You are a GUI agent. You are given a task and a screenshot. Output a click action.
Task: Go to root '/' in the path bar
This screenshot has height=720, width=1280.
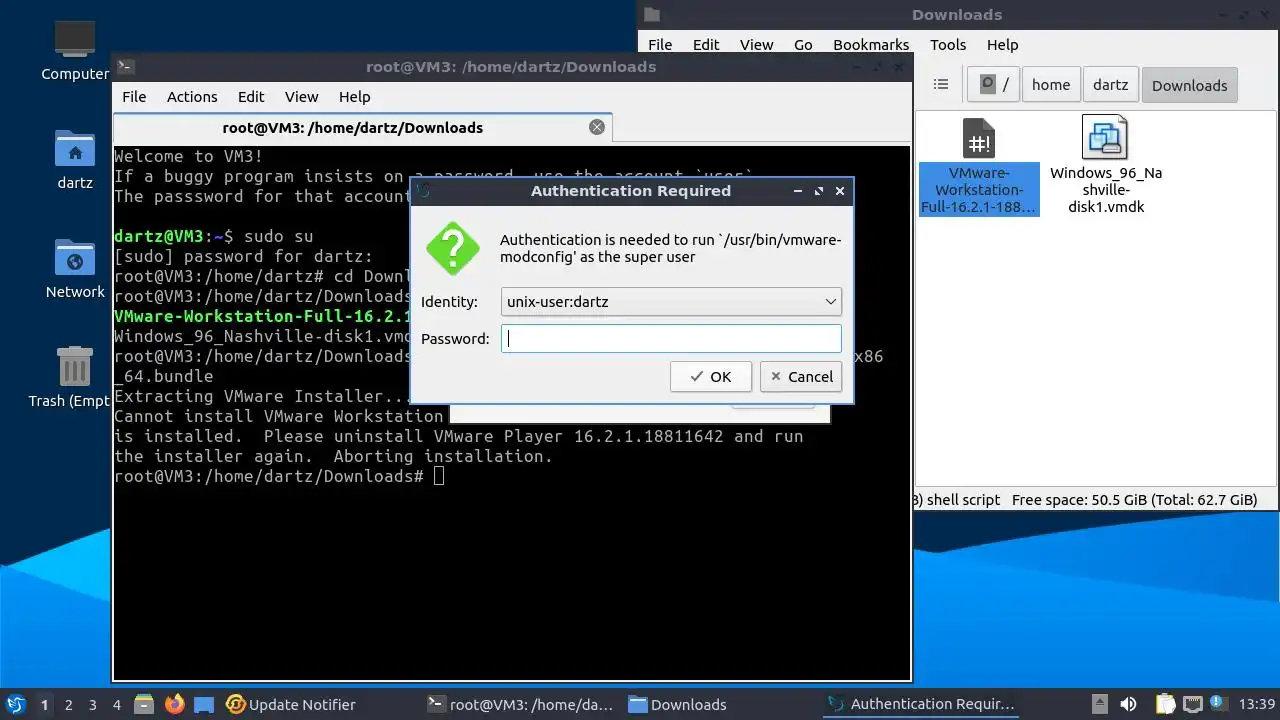coord(993,85)
